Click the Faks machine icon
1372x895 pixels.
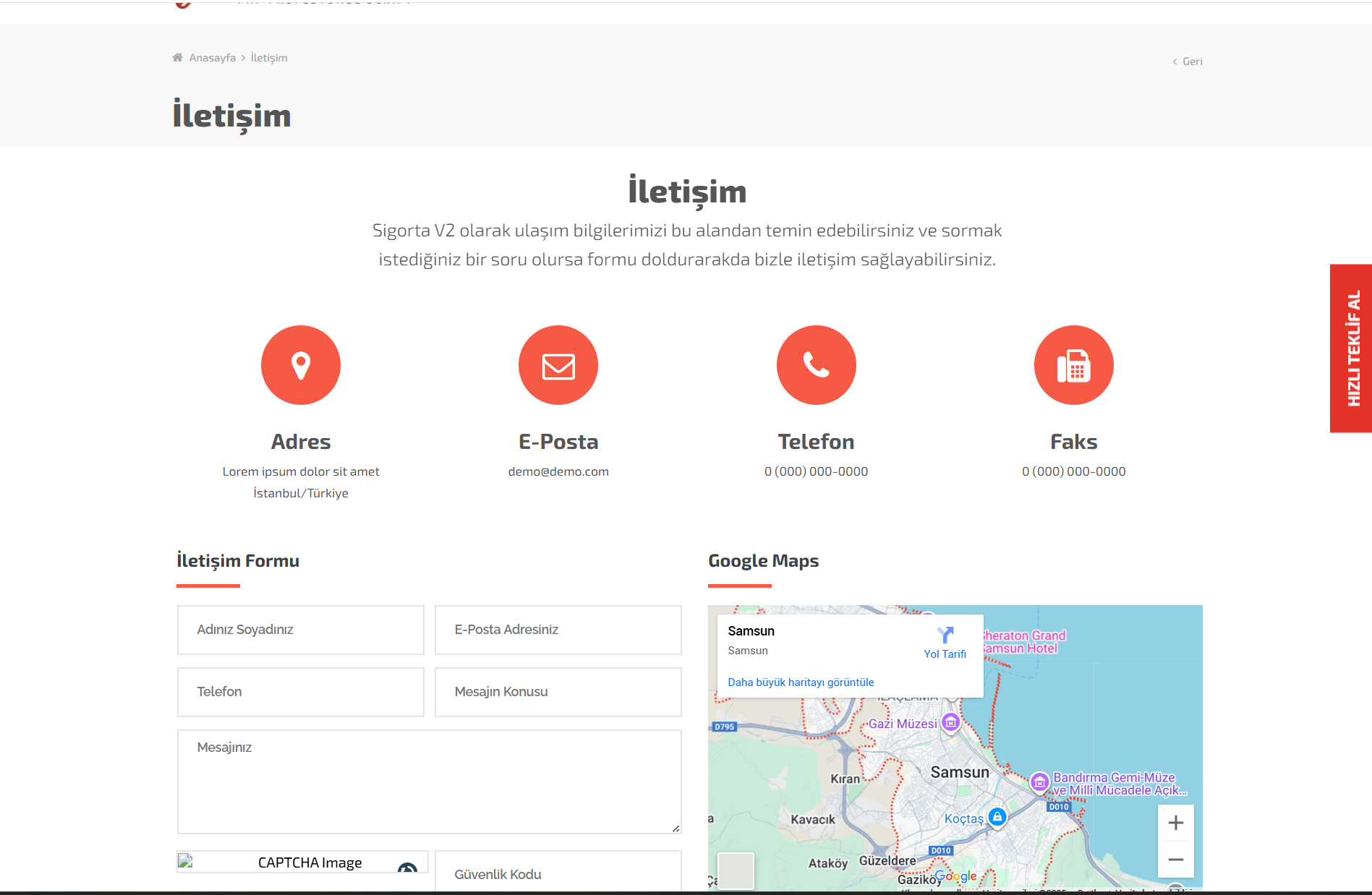[x=1073, y=365]
